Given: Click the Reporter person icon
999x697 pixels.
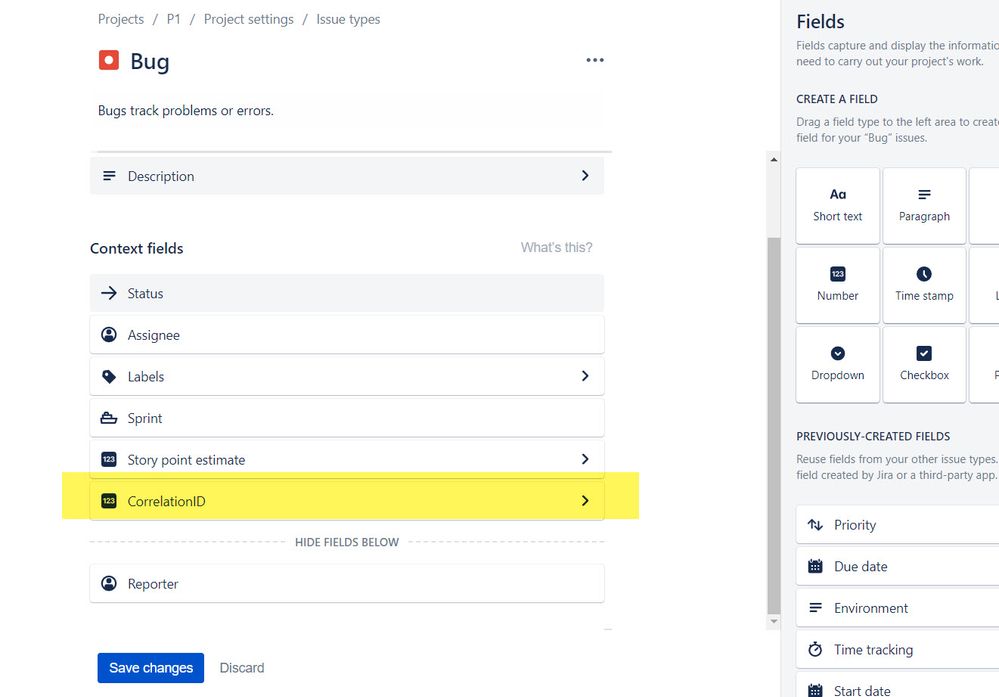Looking at the screenshot, I should pyautogui.click(x=109, y=584).
